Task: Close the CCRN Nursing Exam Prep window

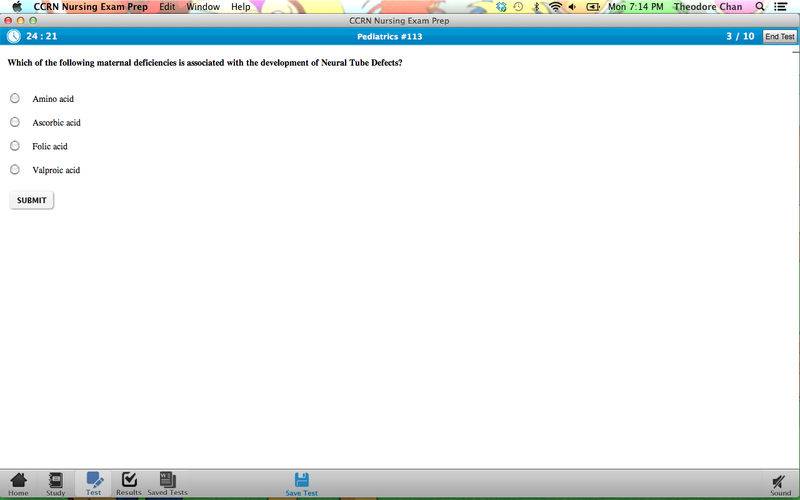Action: coord(8,20)
